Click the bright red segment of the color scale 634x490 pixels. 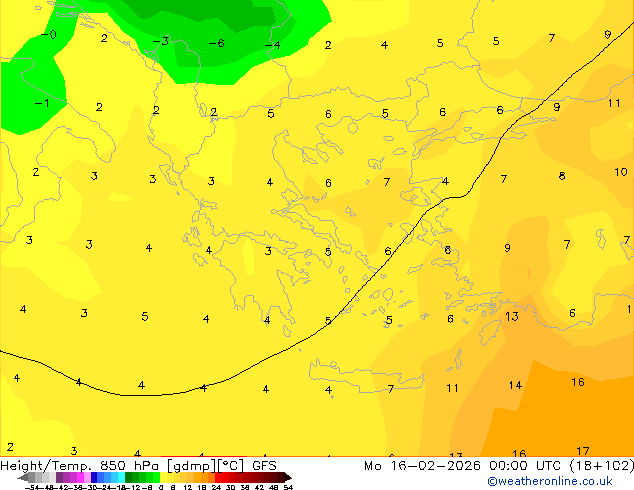coord(218,477)
